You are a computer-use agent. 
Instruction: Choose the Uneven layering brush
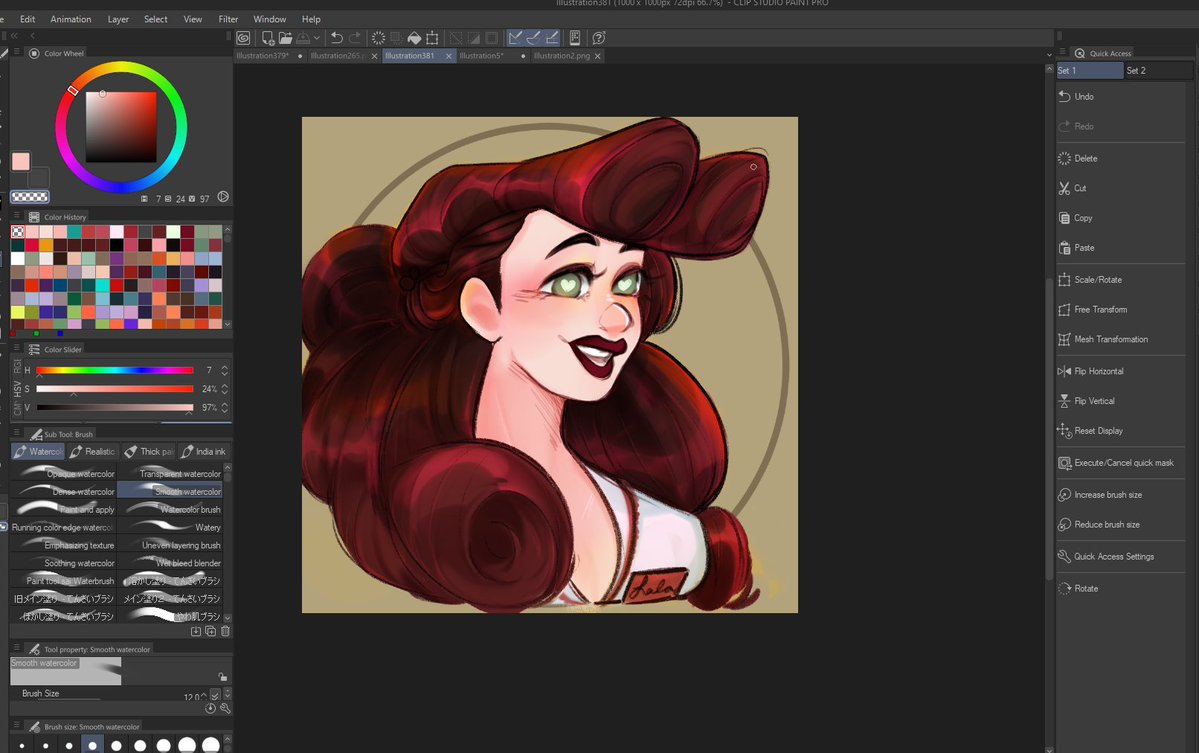point(170,545)
